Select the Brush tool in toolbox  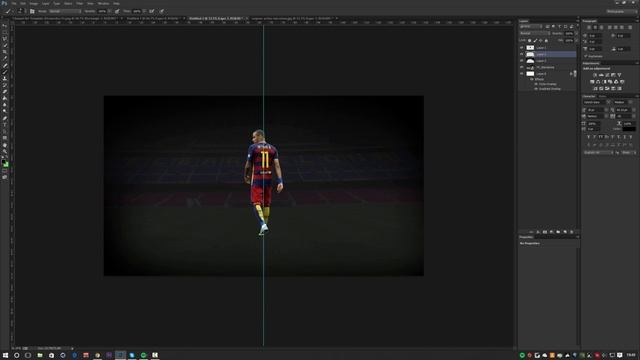point(5,71)
